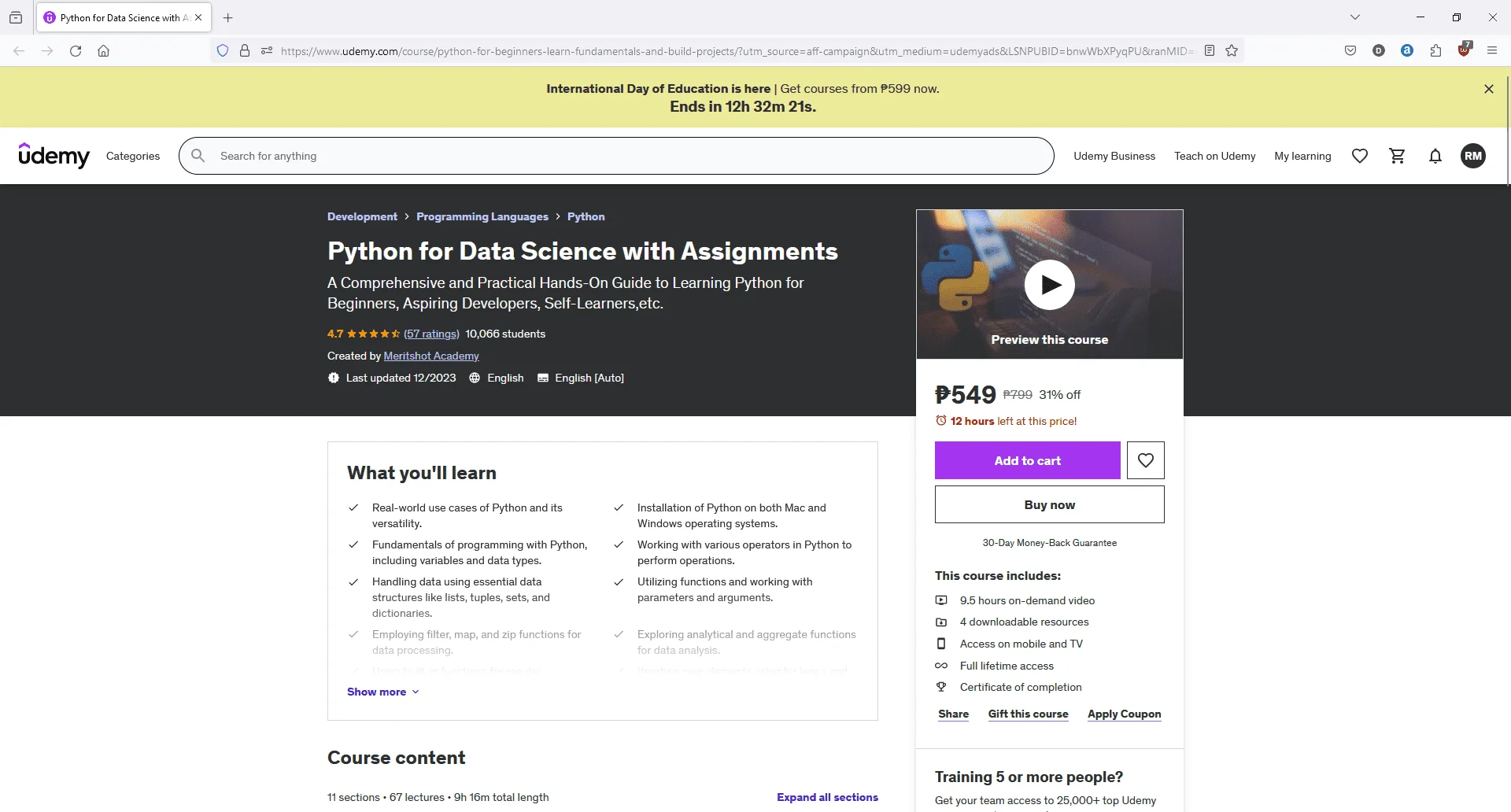Click the Add to cart button

tap(1028, 460)
